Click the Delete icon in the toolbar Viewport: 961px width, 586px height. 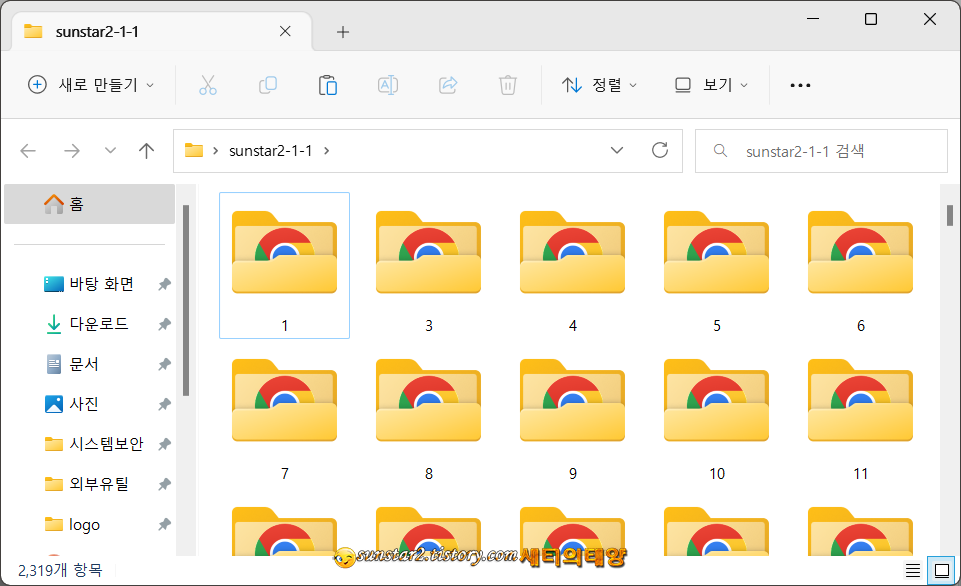[x=507, y=85]
